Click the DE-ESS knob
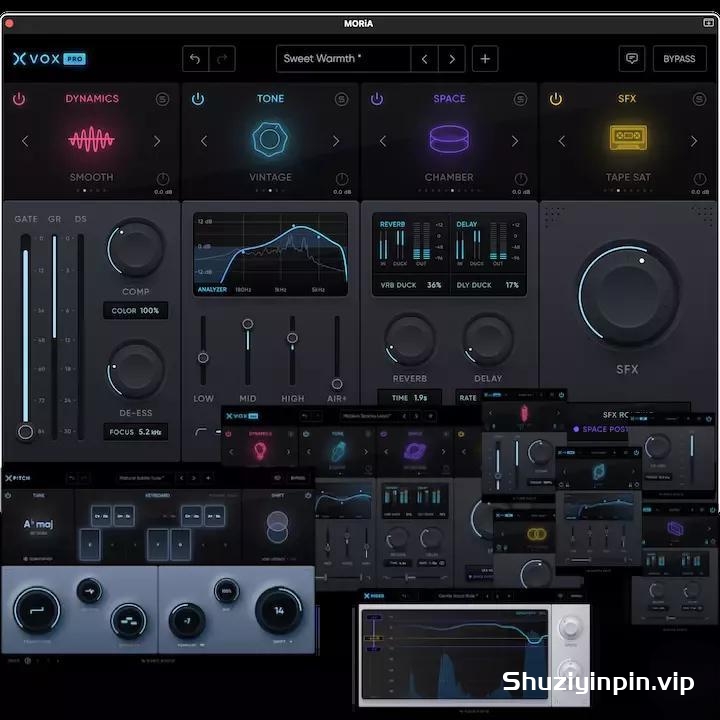 coord(135,370)
